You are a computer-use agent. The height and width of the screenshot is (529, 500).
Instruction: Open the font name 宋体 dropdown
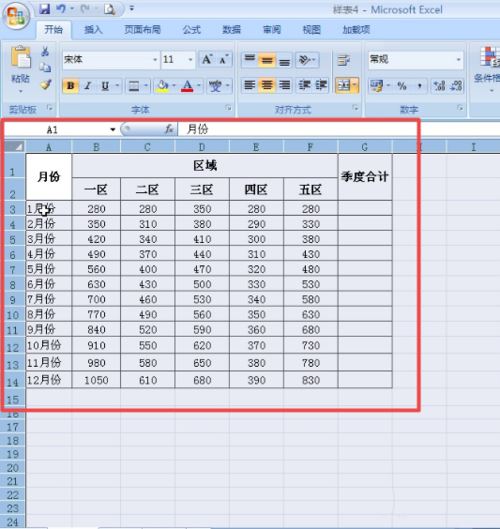pyautogui.click(x=155, y=60)
